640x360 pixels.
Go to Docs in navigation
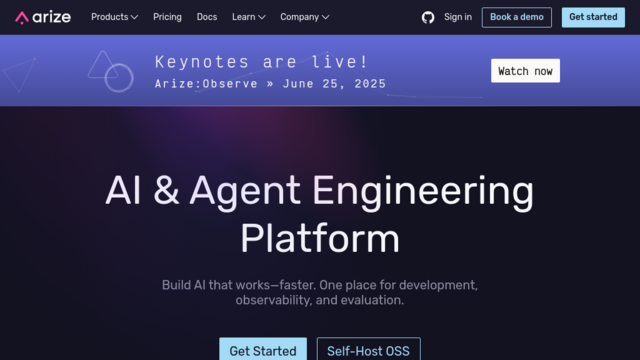click(x=207, y=17)
